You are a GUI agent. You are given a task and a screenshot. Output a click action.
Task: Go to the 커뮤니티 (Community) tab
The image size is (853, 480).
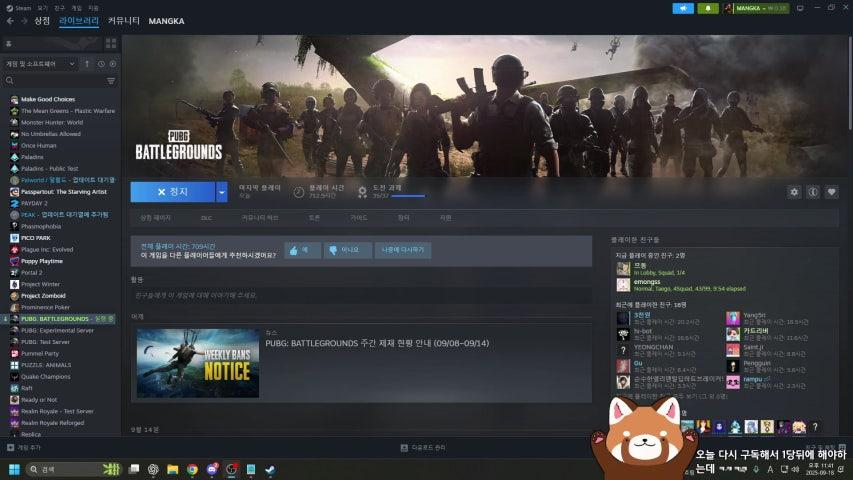pos(123,21)
